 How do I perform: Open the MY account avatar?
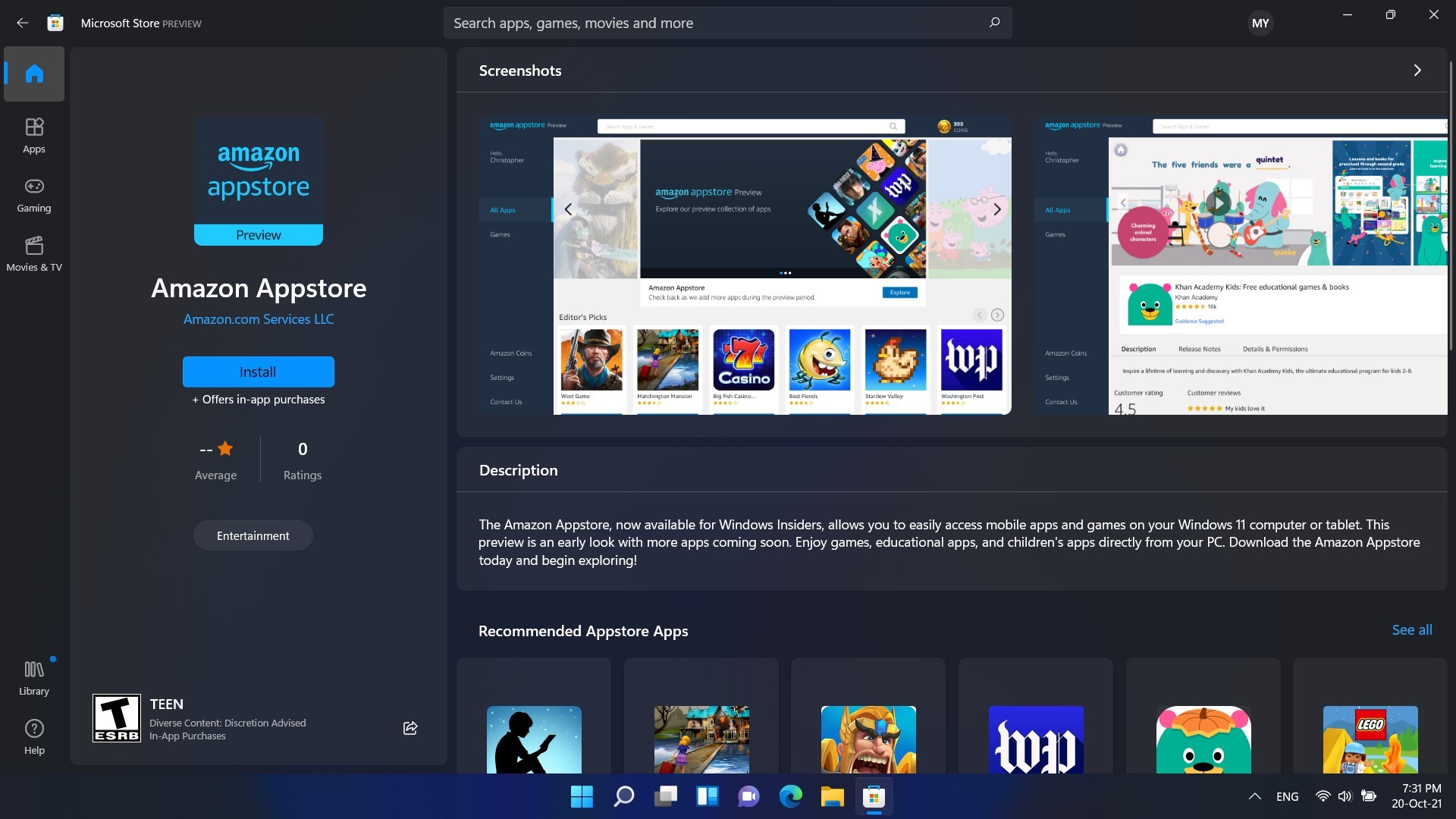tap(1260, 22)
